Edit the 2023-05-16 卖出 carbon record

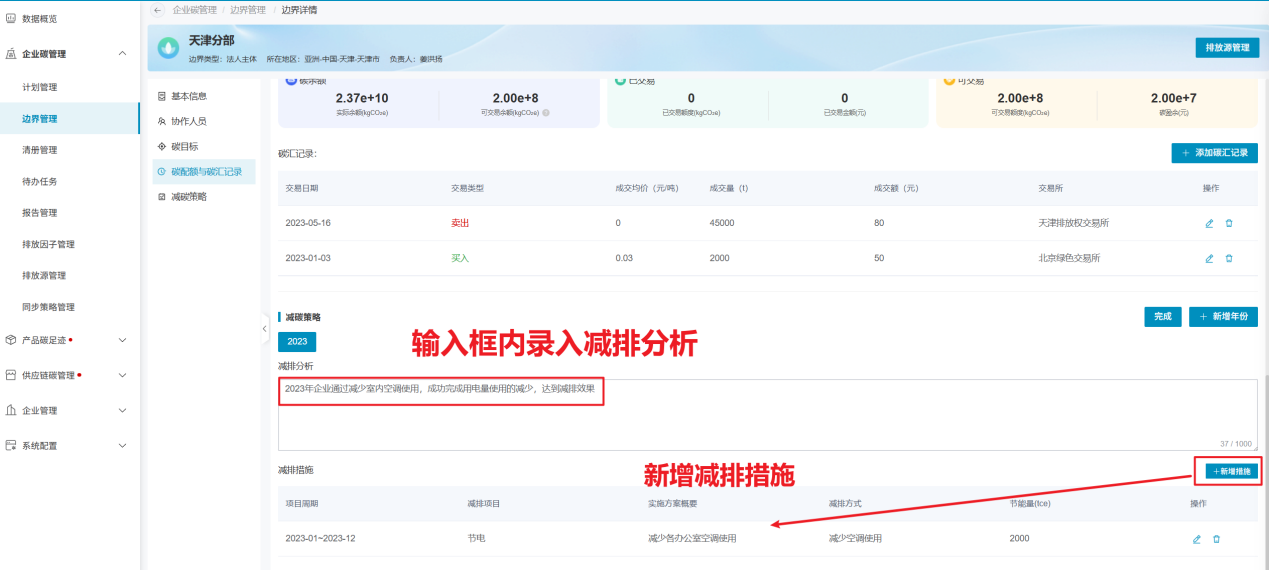pos(1209,223)
